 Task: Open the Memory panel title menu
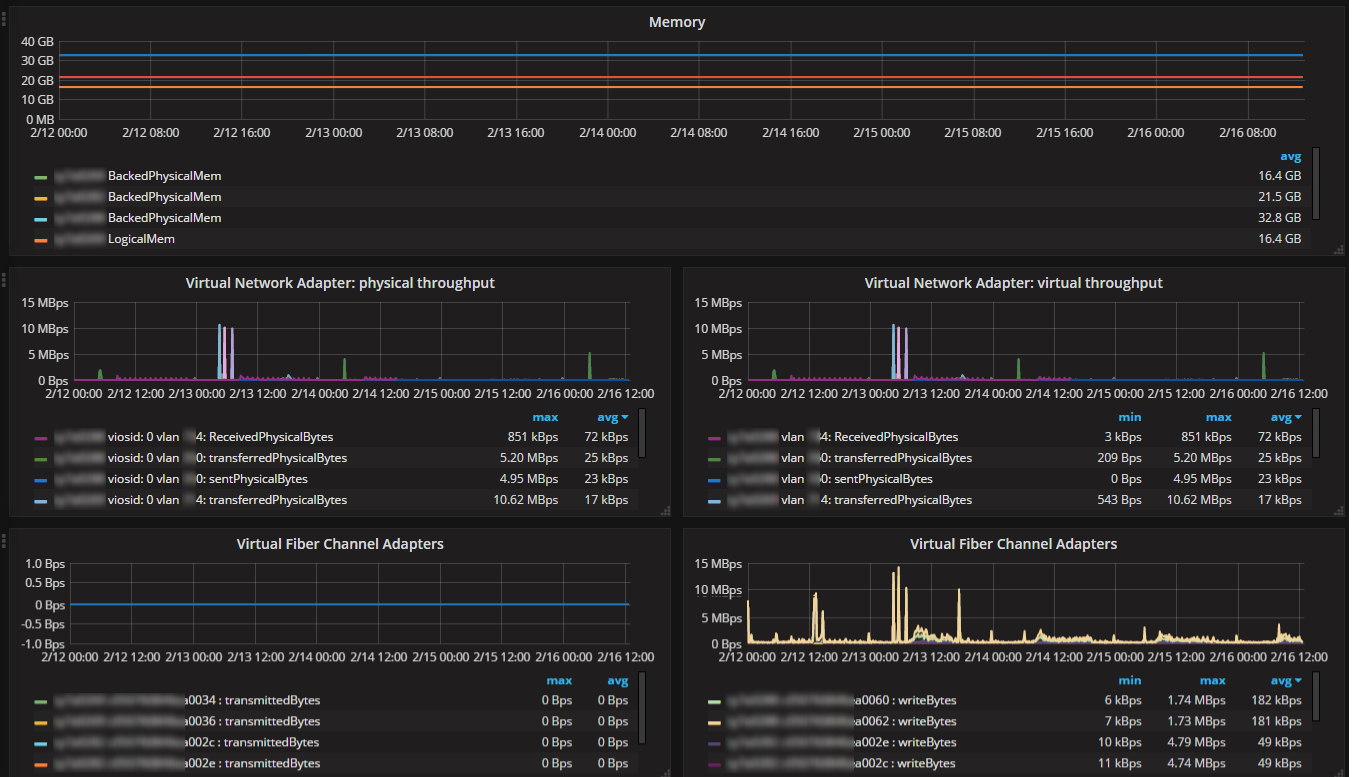[676, 22]
